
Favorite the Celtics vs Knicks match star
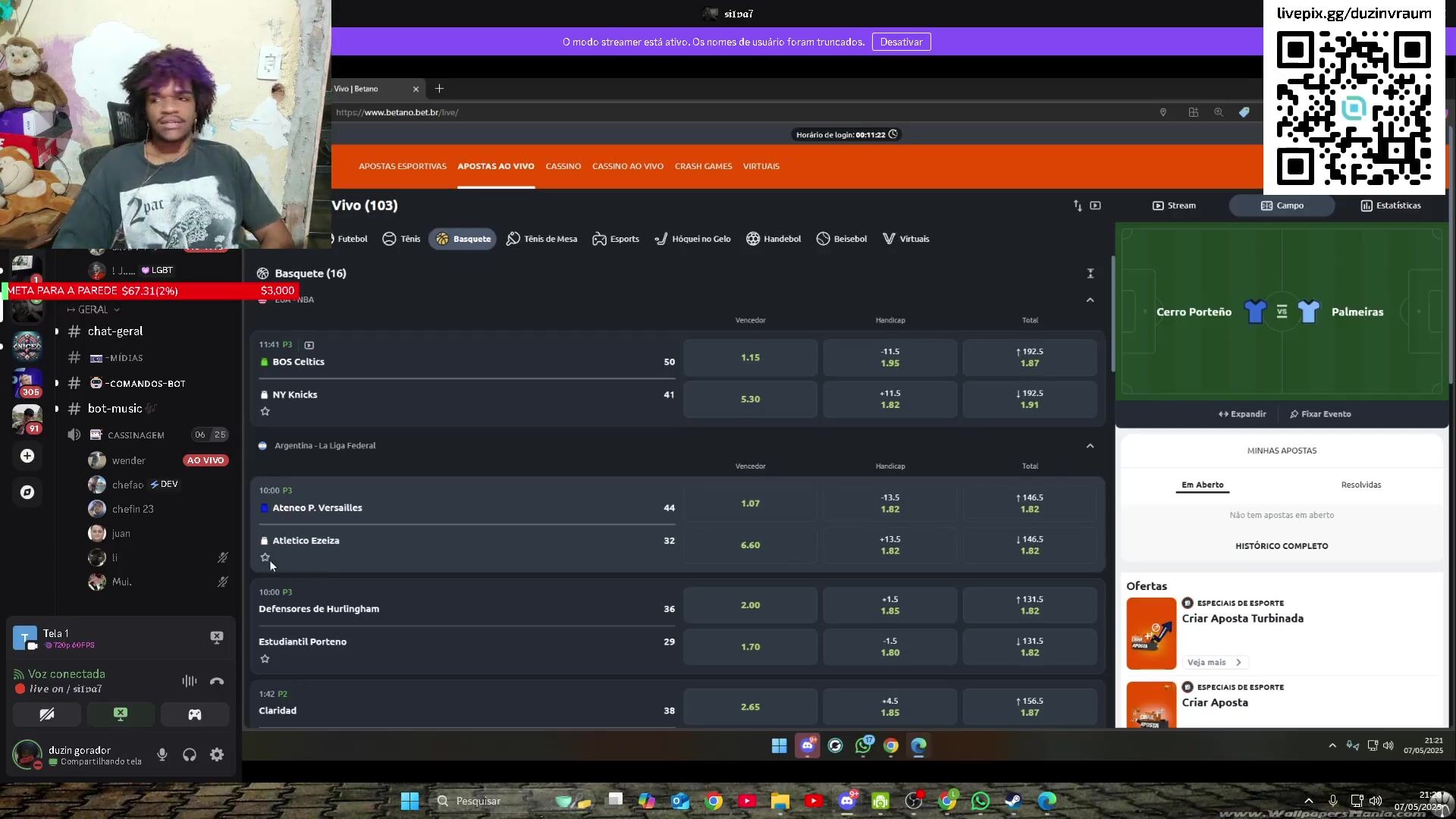265,411
